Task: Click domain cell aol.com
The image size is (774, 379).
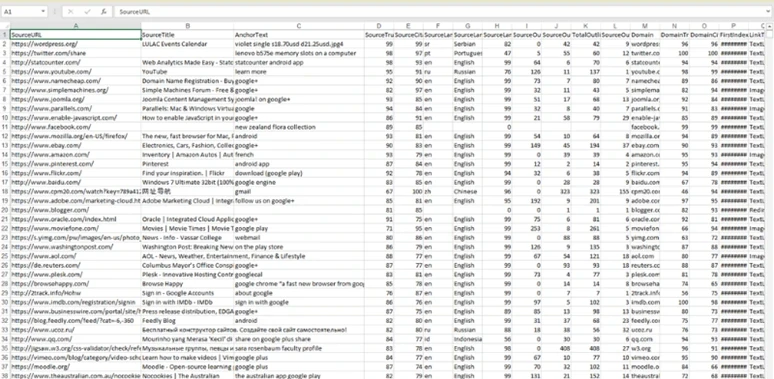Action: 645,256
